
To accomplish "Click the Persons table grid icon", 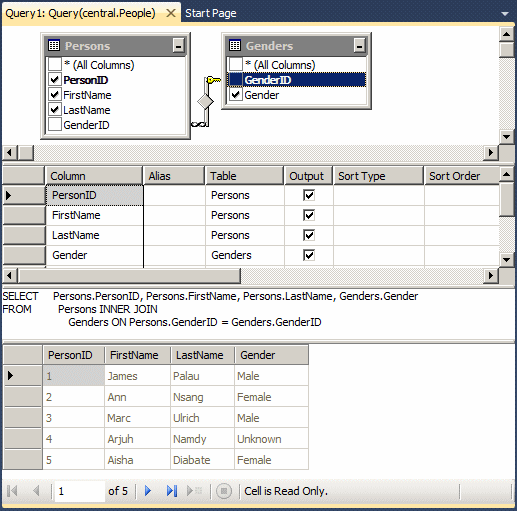I will coord(54,45).
